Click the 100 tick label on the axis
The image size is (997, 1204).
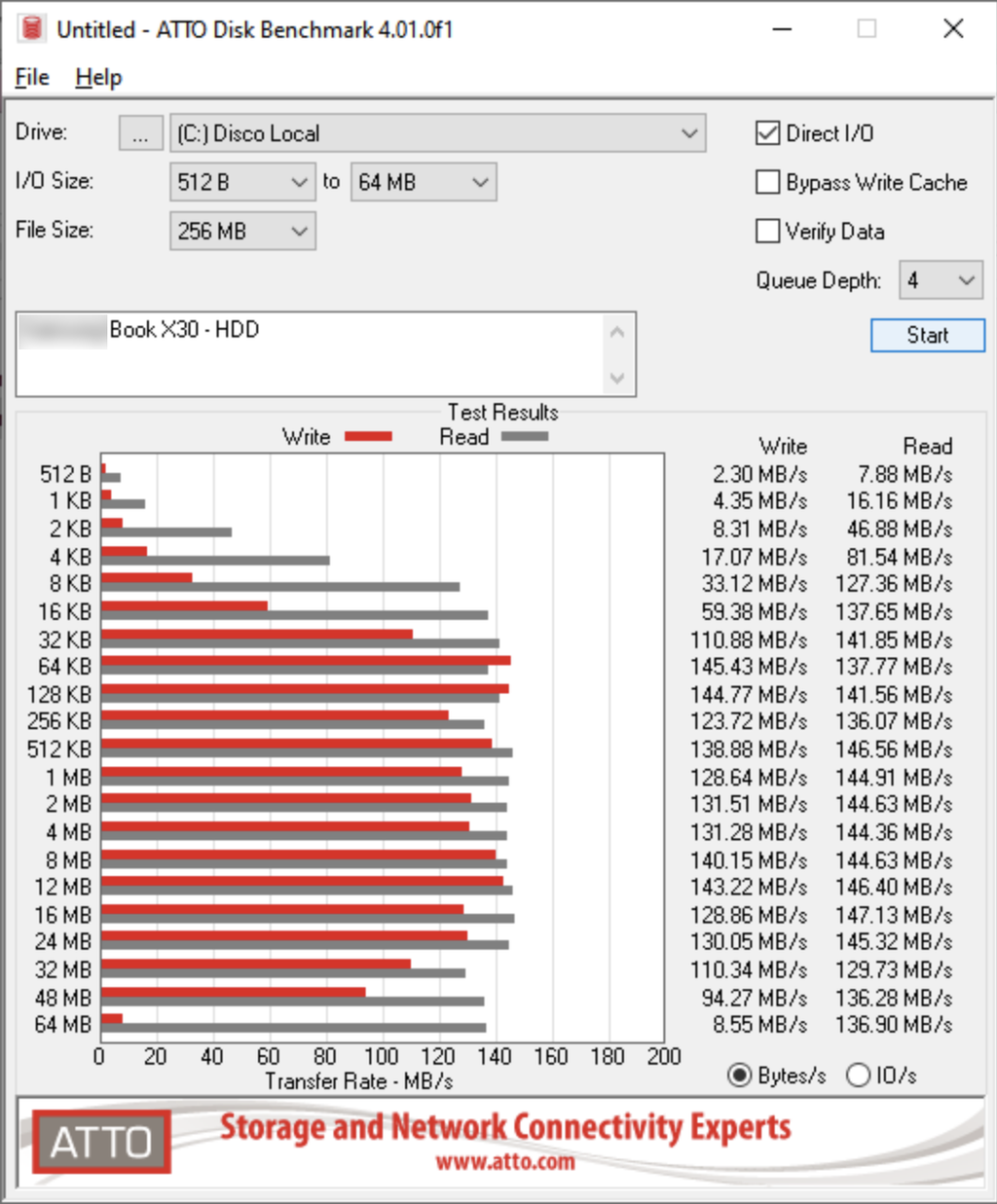(x=382, y=1056)
